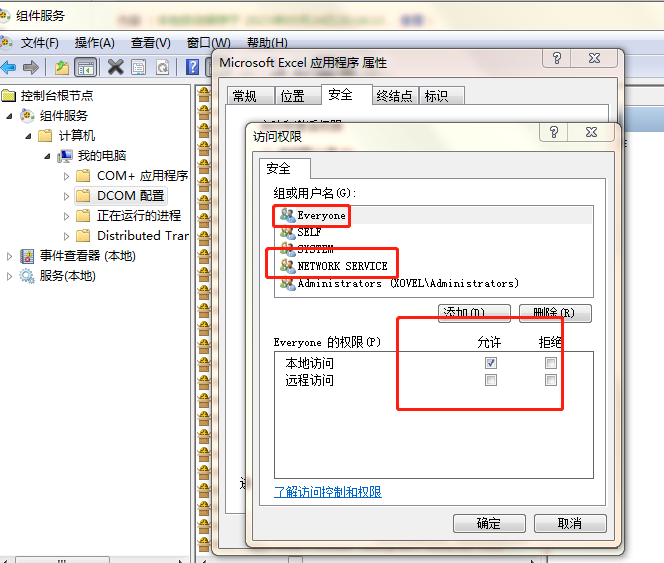Click the Refresh toolbar icon
This screenshot has width=664, height=563.
click(163, 67)
